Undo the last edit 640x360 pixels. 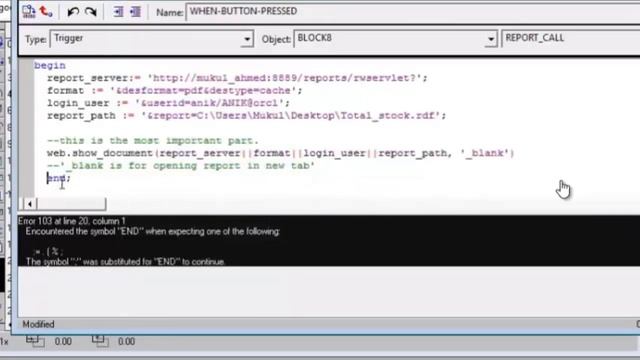click(73, 12)
